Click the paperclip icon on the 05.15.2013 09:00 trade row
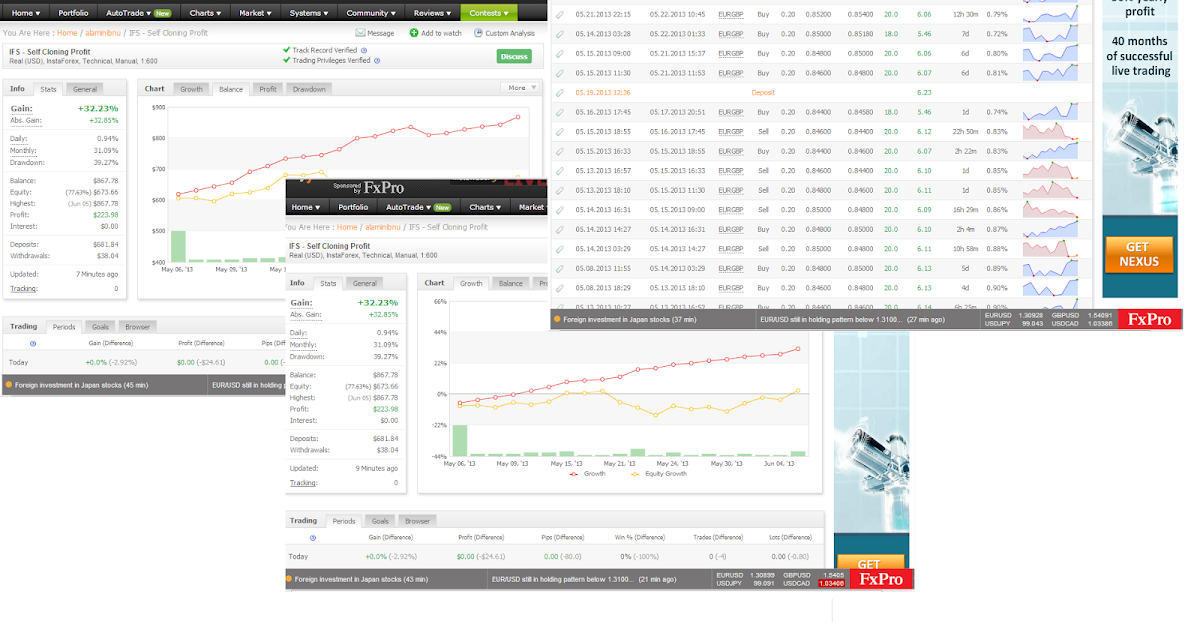 tap(559, 53)
